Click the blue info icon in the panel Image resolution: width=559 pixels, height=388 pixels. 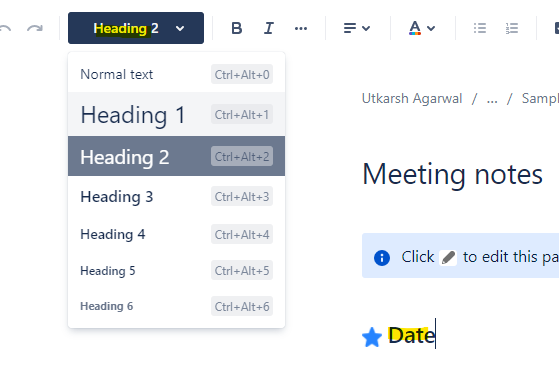pyautogui.click(x=382, y=257)
